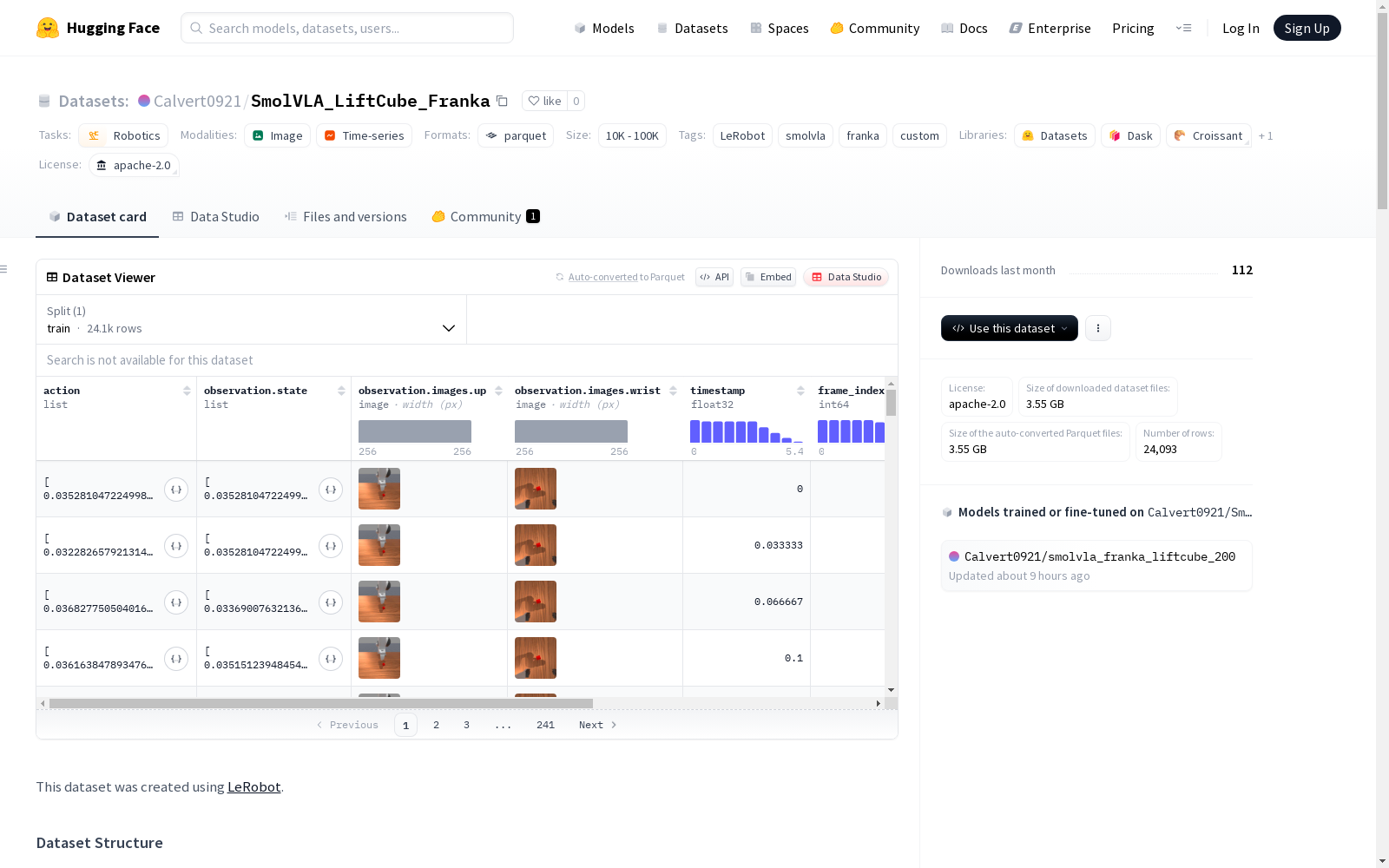Open the smolvla_franka_liftcube_200 model card
The width and height of the screenshot is (1389, 868).
[1096, 566]
